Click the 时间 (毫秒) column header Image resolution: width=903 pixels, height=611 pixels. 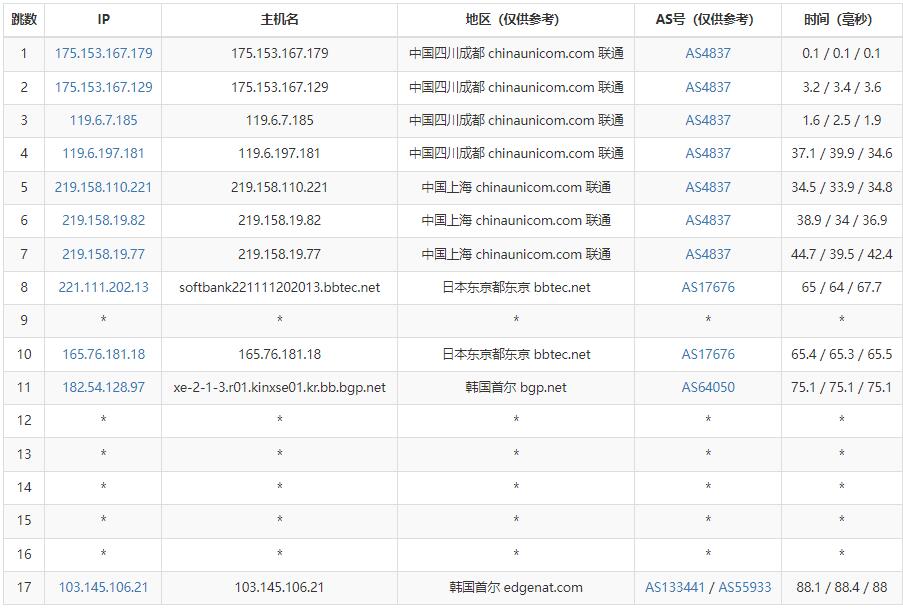pos(841,20)
